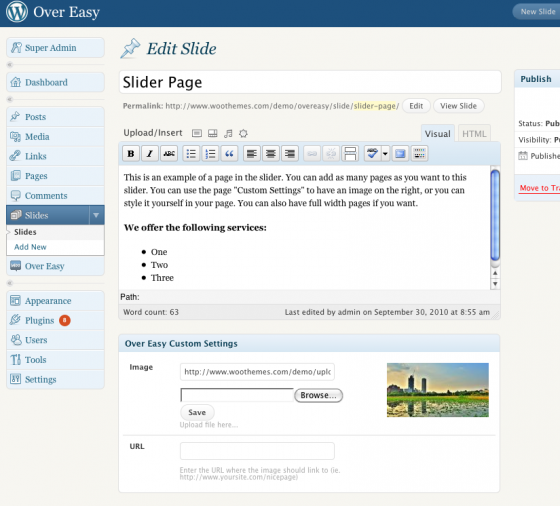Collapse the sidebar via arrow below Dashboard
The height and width of the screenshot is (506, 560).
[x=10, y=99]
